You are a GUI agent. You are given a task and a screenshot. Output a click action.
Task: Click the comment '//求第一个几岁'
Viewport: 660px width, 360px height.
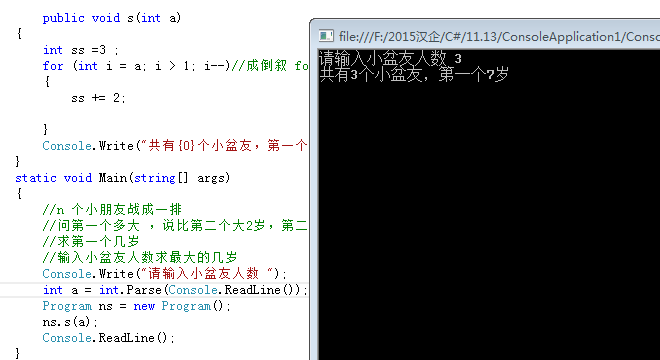90,242
